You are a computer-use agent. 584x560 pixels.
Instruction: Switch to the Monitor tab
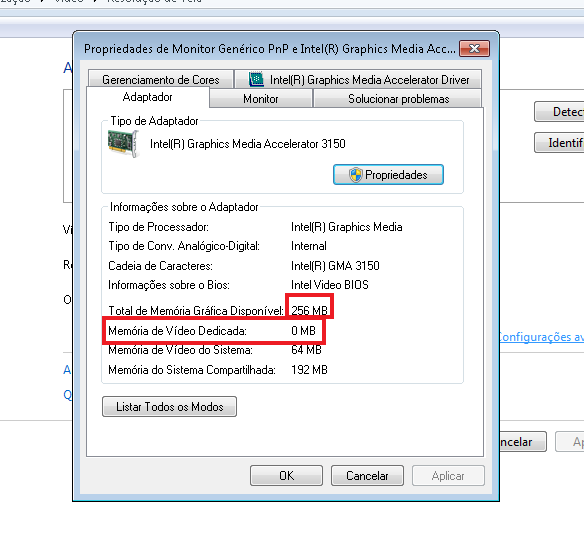pos(261,99)
